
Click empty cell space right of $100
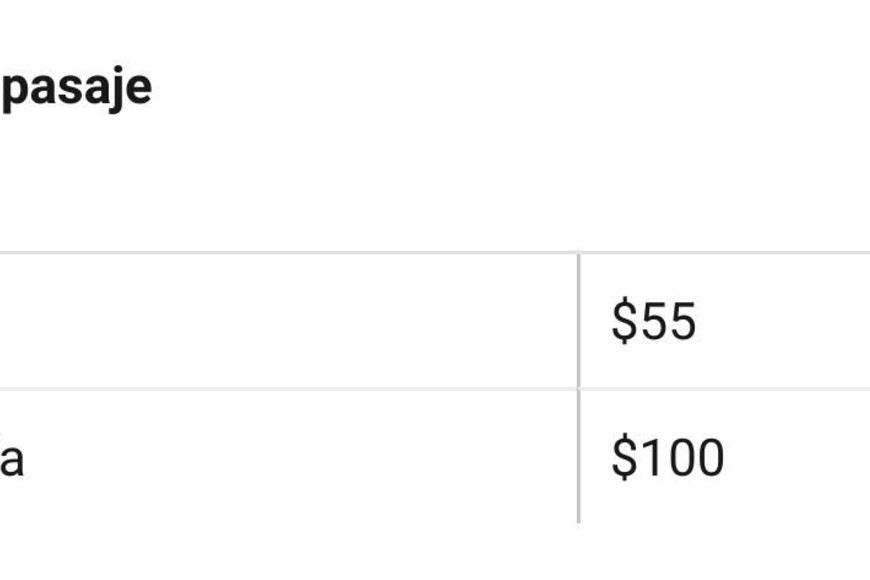(x=800, y=458)
